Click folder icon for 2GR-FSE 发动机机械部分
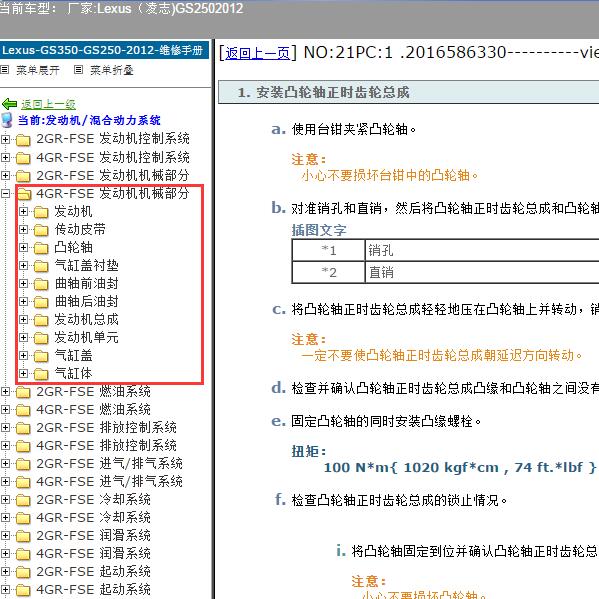The height and width of the screenshot is (599, 599). 23,176
